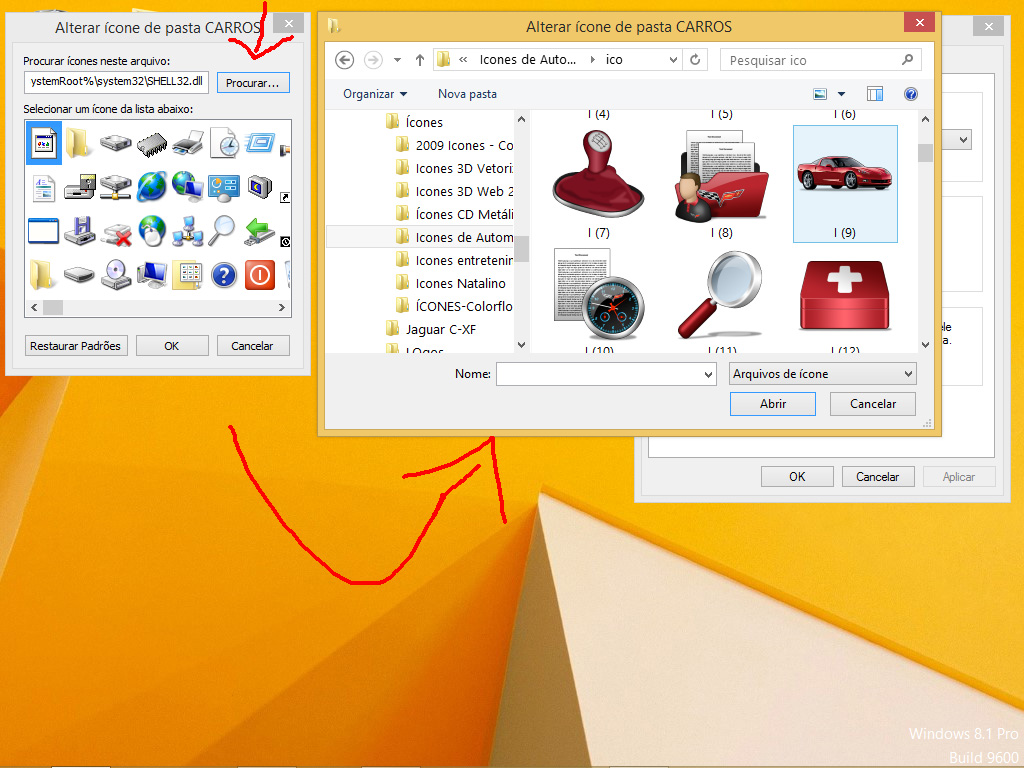This screenshot has width=1024, height=768.
Task: Select the magnifying glass icon in SHELL32 list
Action: 222,231
